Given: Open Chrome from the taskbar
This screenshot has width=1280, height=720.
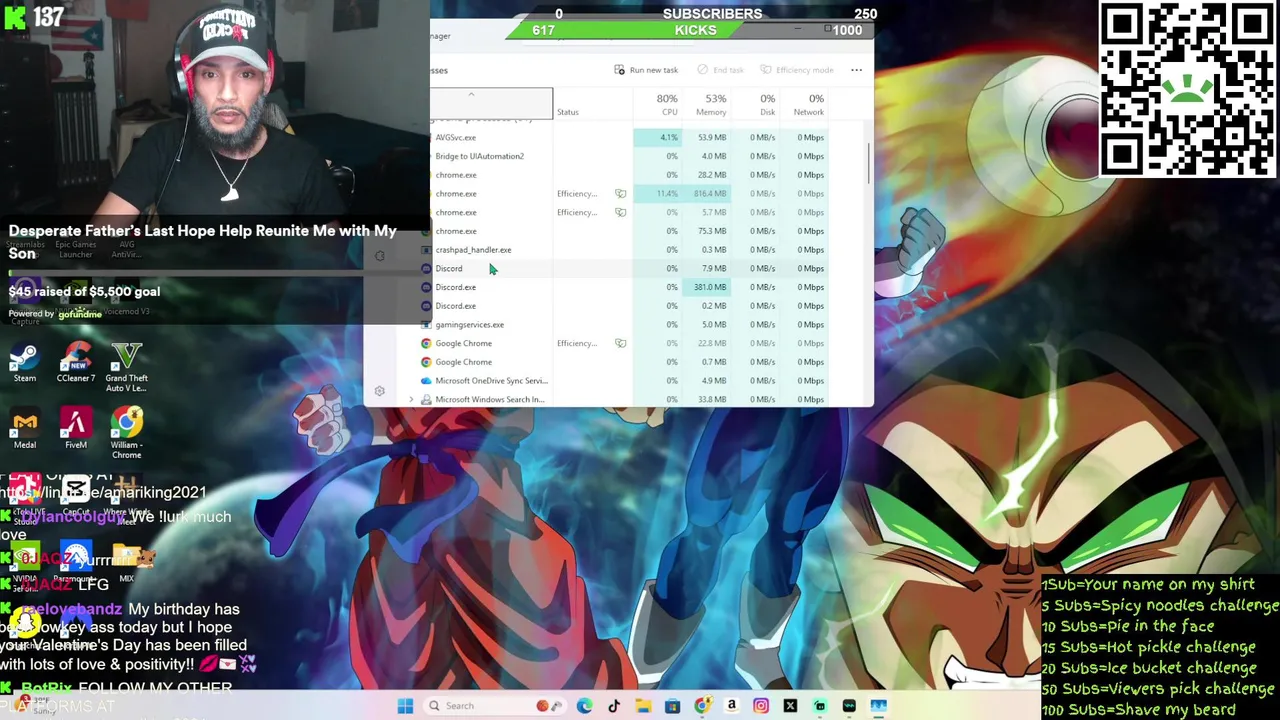Looking at the screenshot, I should click(x=702, y=706).
